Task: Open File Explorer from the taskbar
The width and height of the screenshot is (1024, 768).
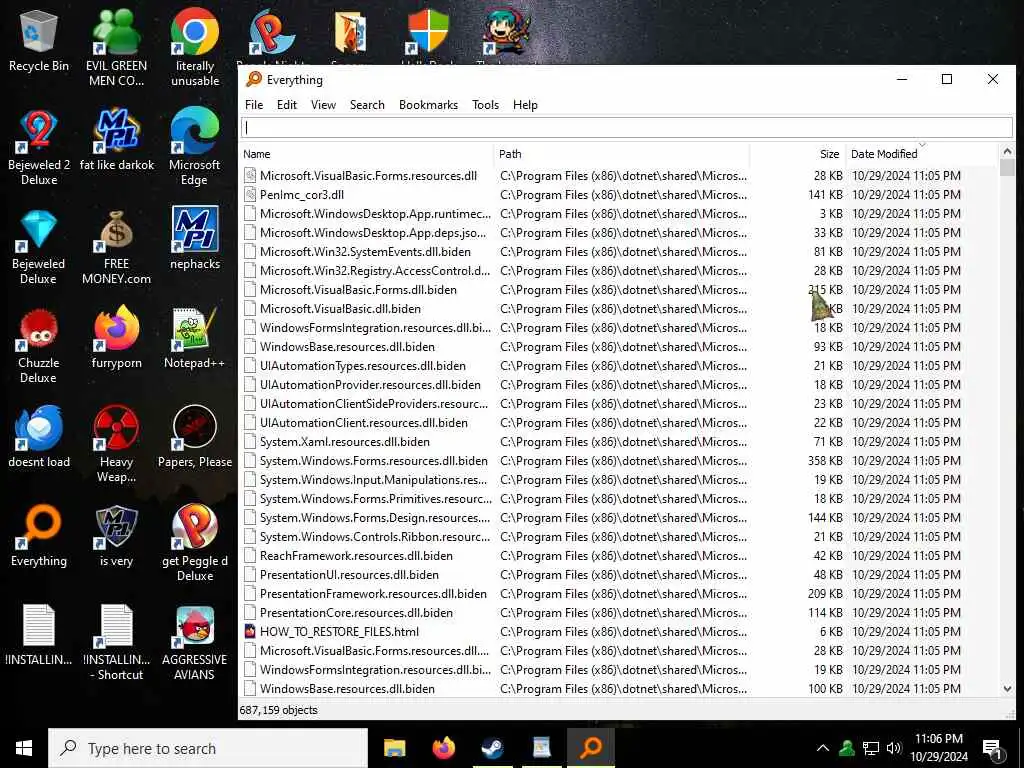Action: 394,748
